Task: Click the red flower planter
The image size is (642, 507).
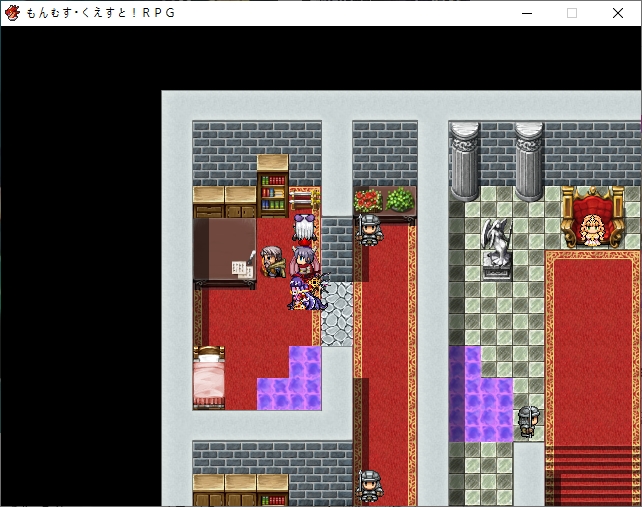Action: [368, 201]
